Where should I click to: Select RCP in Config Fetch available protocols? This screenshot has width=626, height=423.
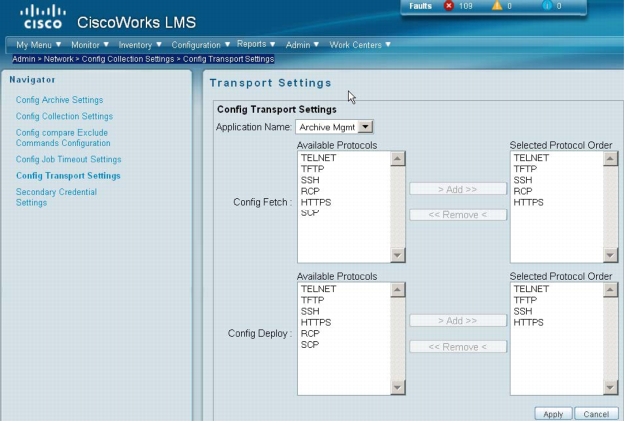(310, 191)
